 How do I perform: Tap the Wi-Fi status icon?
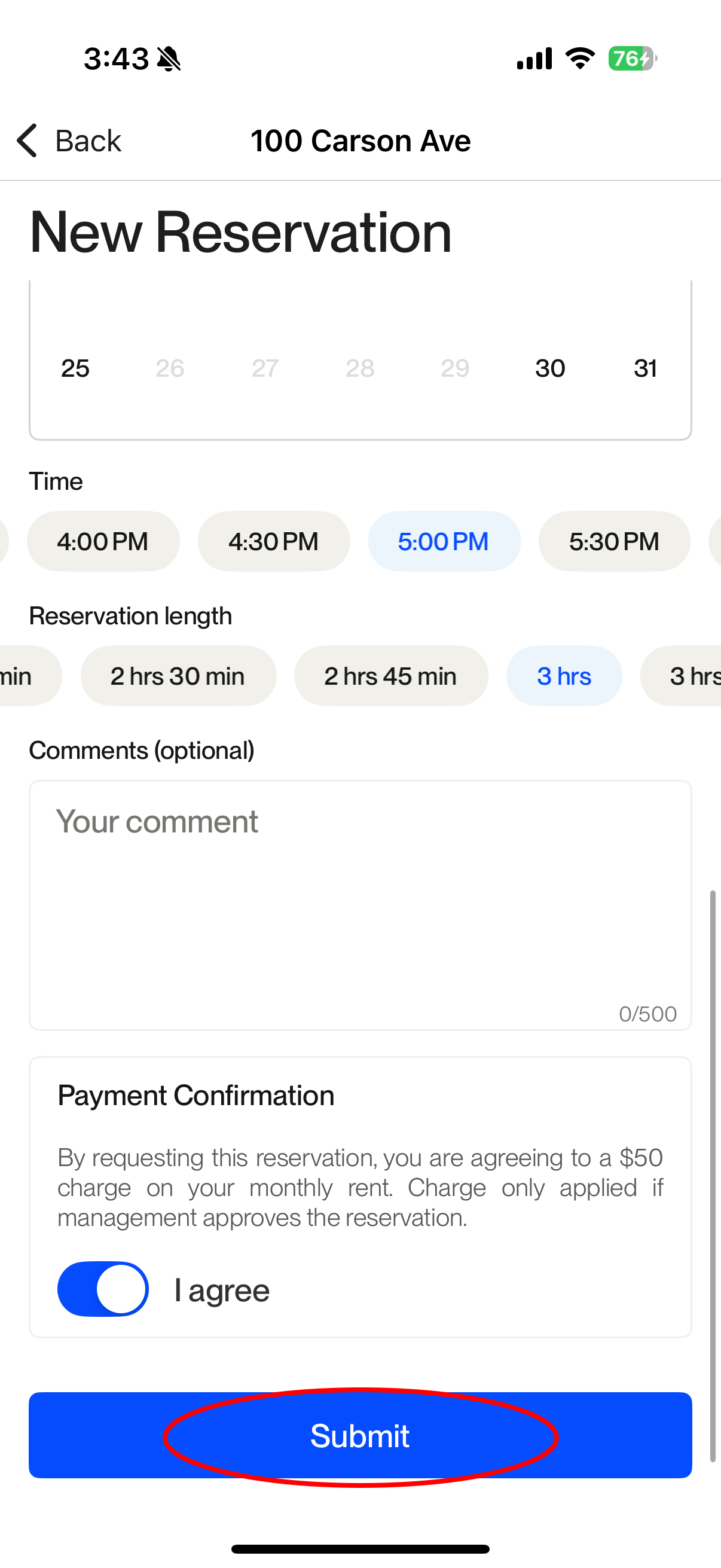[x=580, y=59]
